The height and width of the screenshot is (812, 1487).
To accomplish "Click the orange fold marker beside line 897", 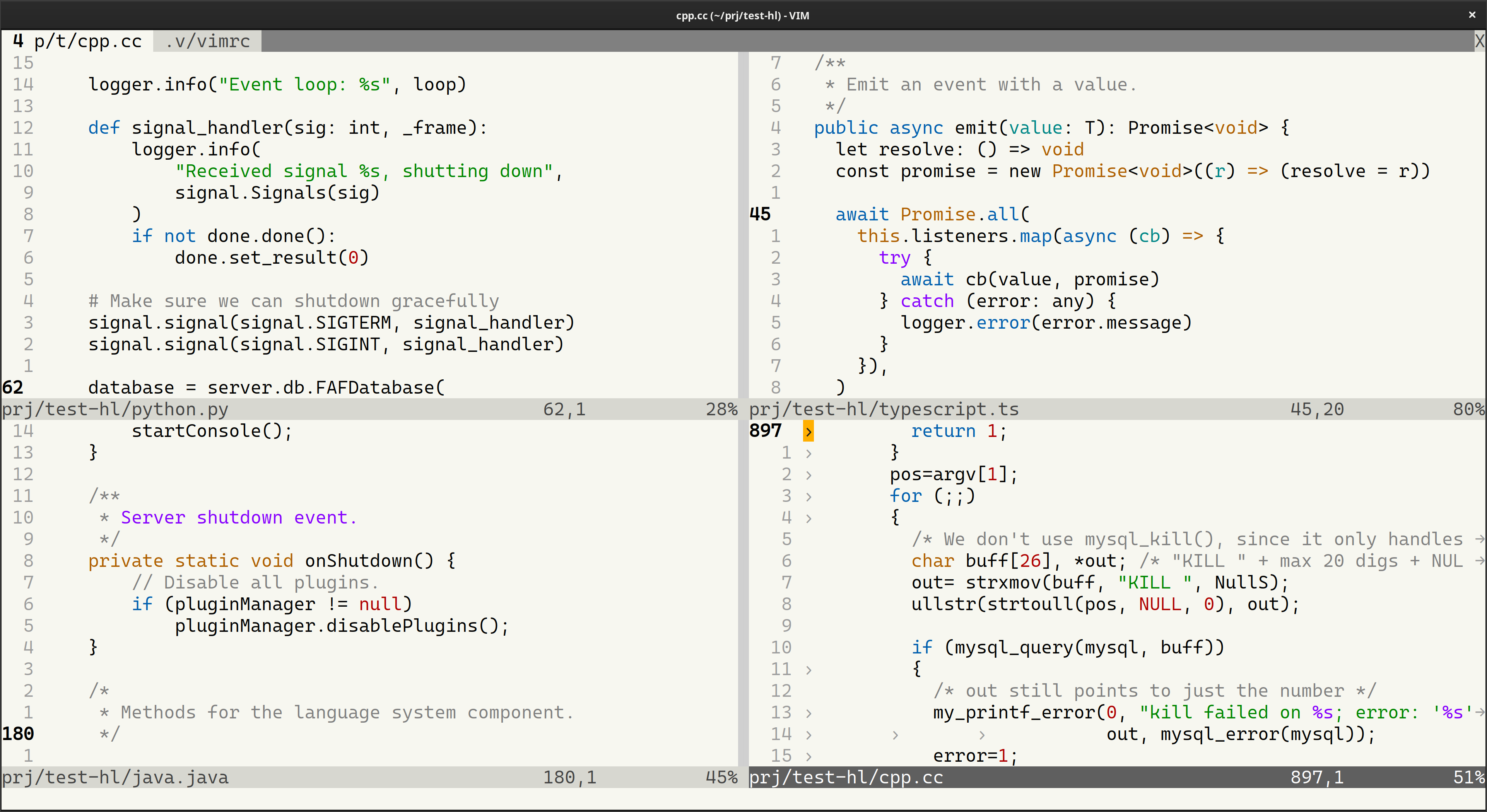I will click(808, 430).
